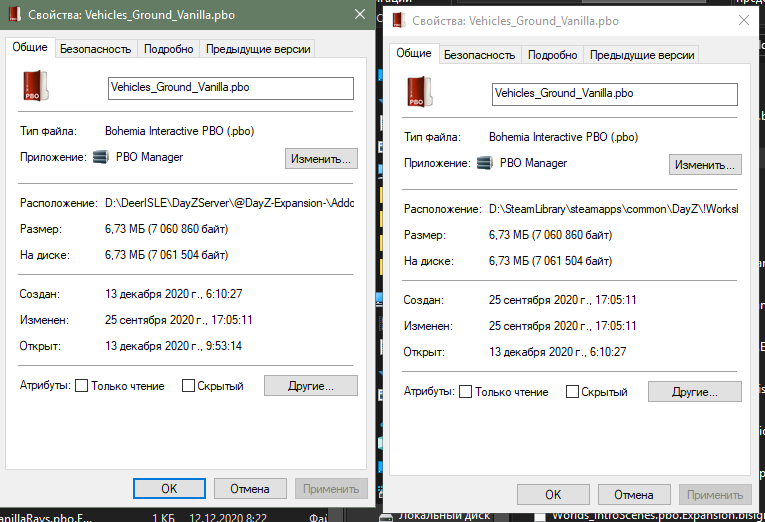This screenshot has width=765, height=522.
Task: Click "Отмена" in the right window
Action: coord(634,495)
